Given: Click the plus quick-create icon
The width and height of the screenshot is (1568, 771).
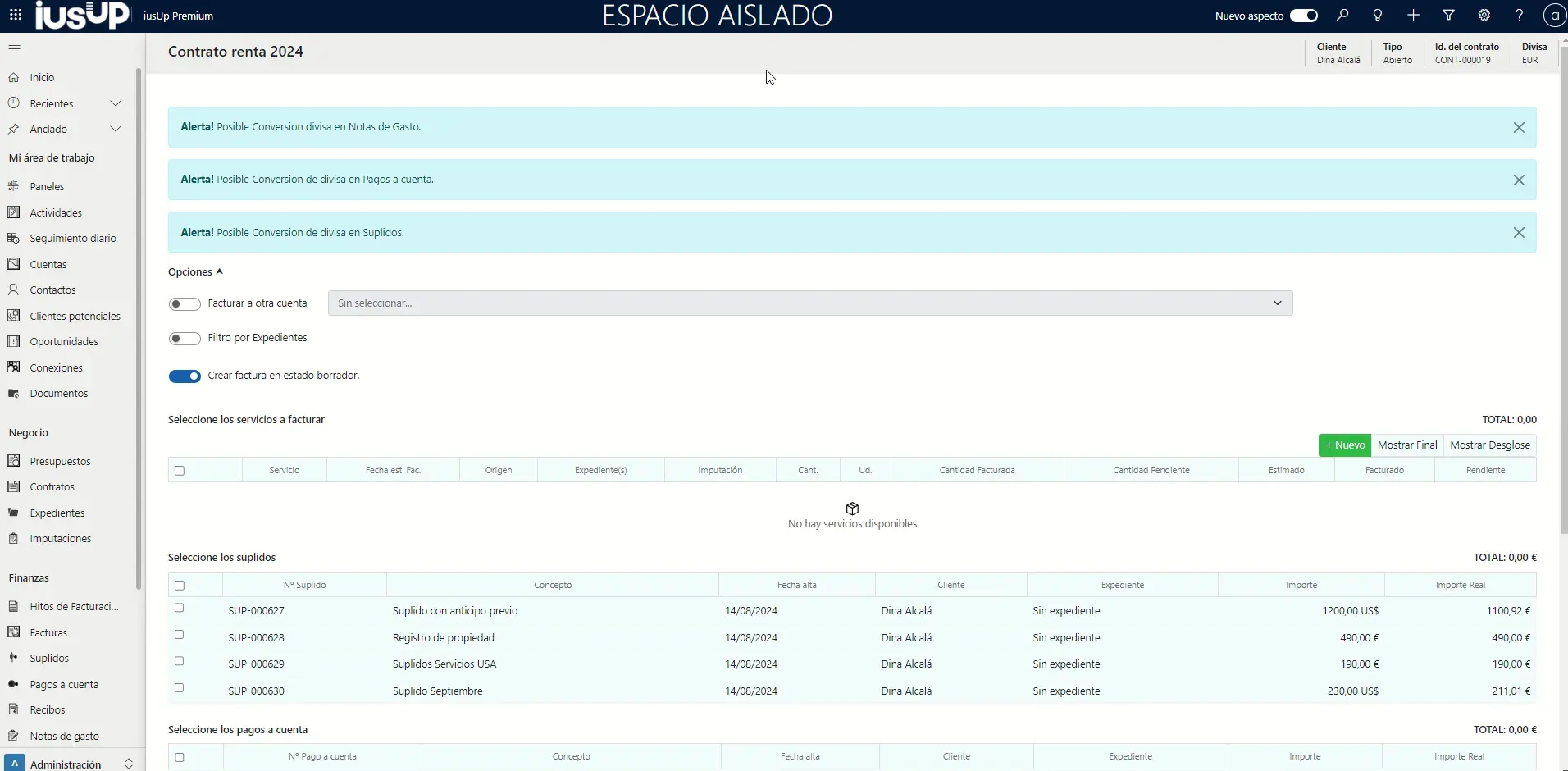Looking at the screenshot, I should coord(1413,16).
